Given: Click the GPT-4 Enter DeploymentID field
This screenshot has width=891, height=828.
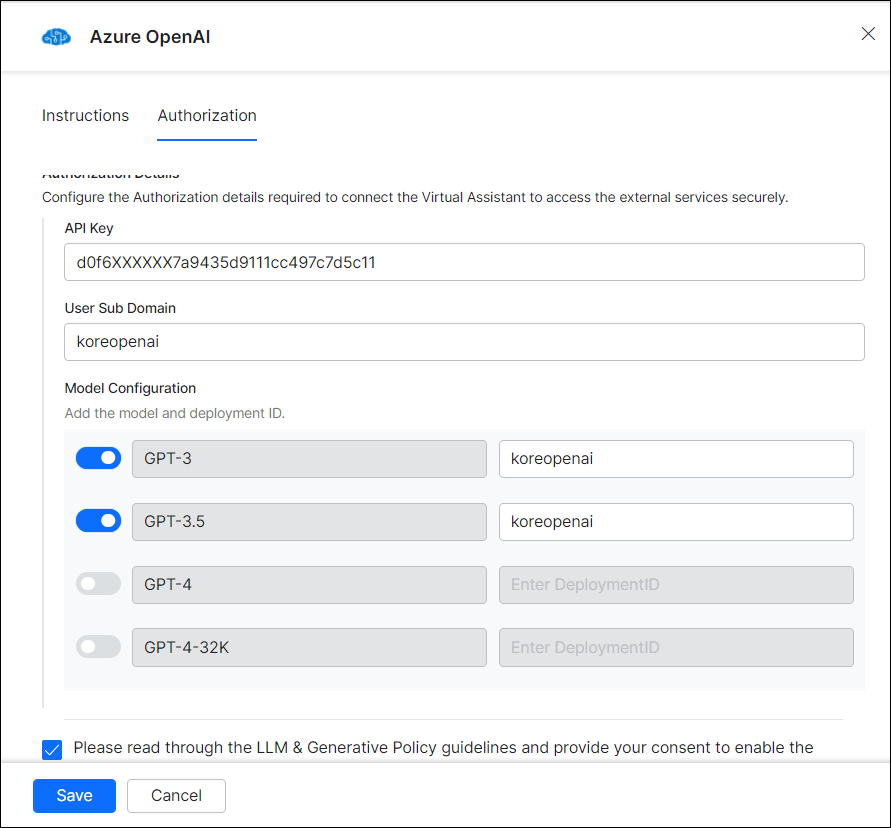Looking at the screenshot, I should coord(675,584).
